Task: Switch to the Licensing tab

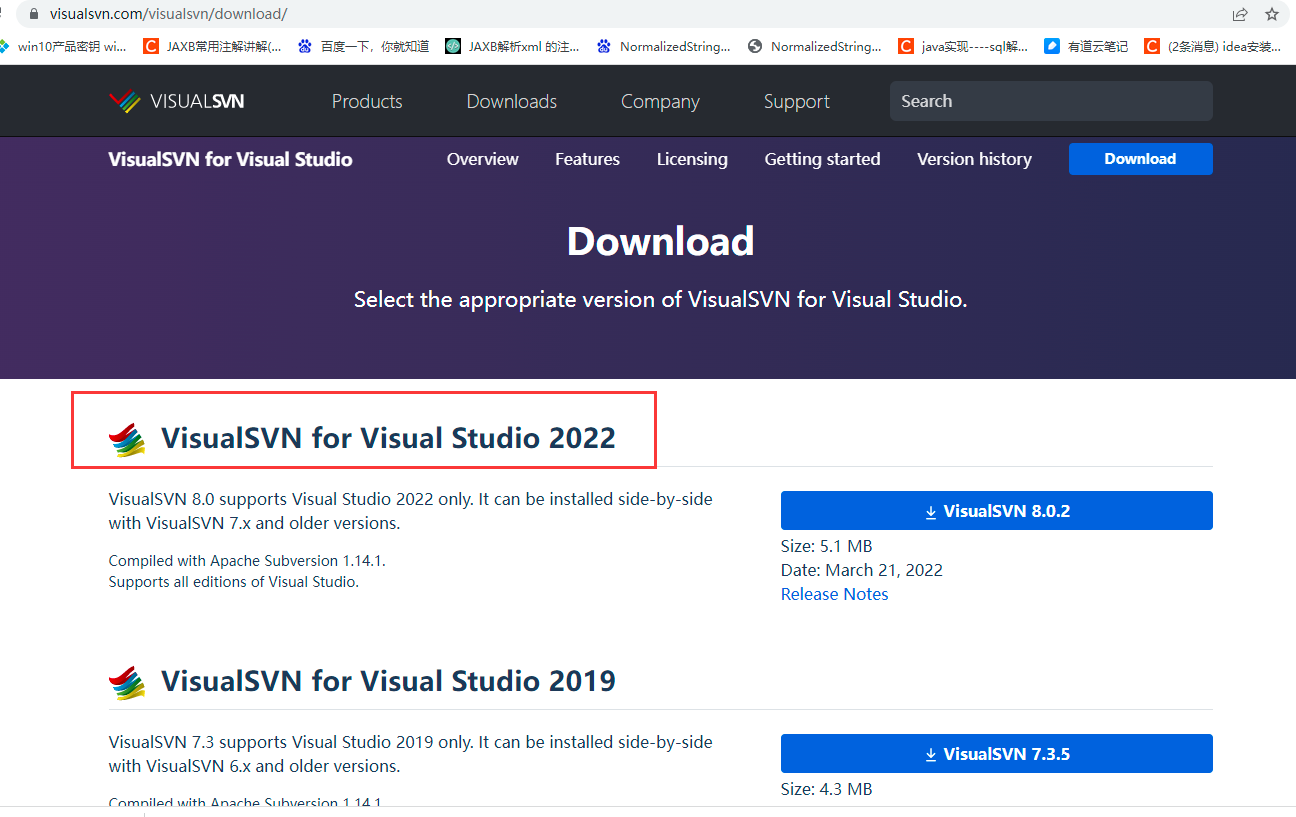Action: click(692, 159)
